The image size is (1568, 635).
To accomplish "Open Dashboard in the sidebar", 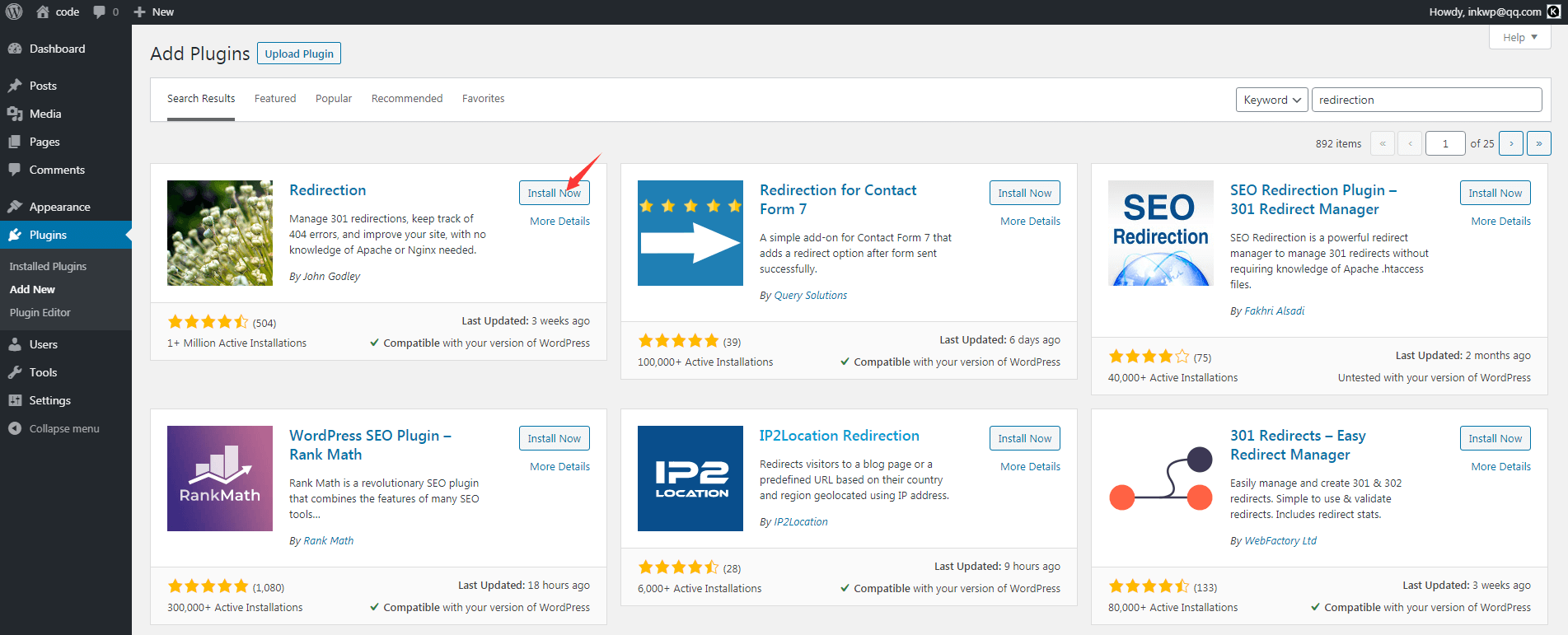I will tap(57, 49).
